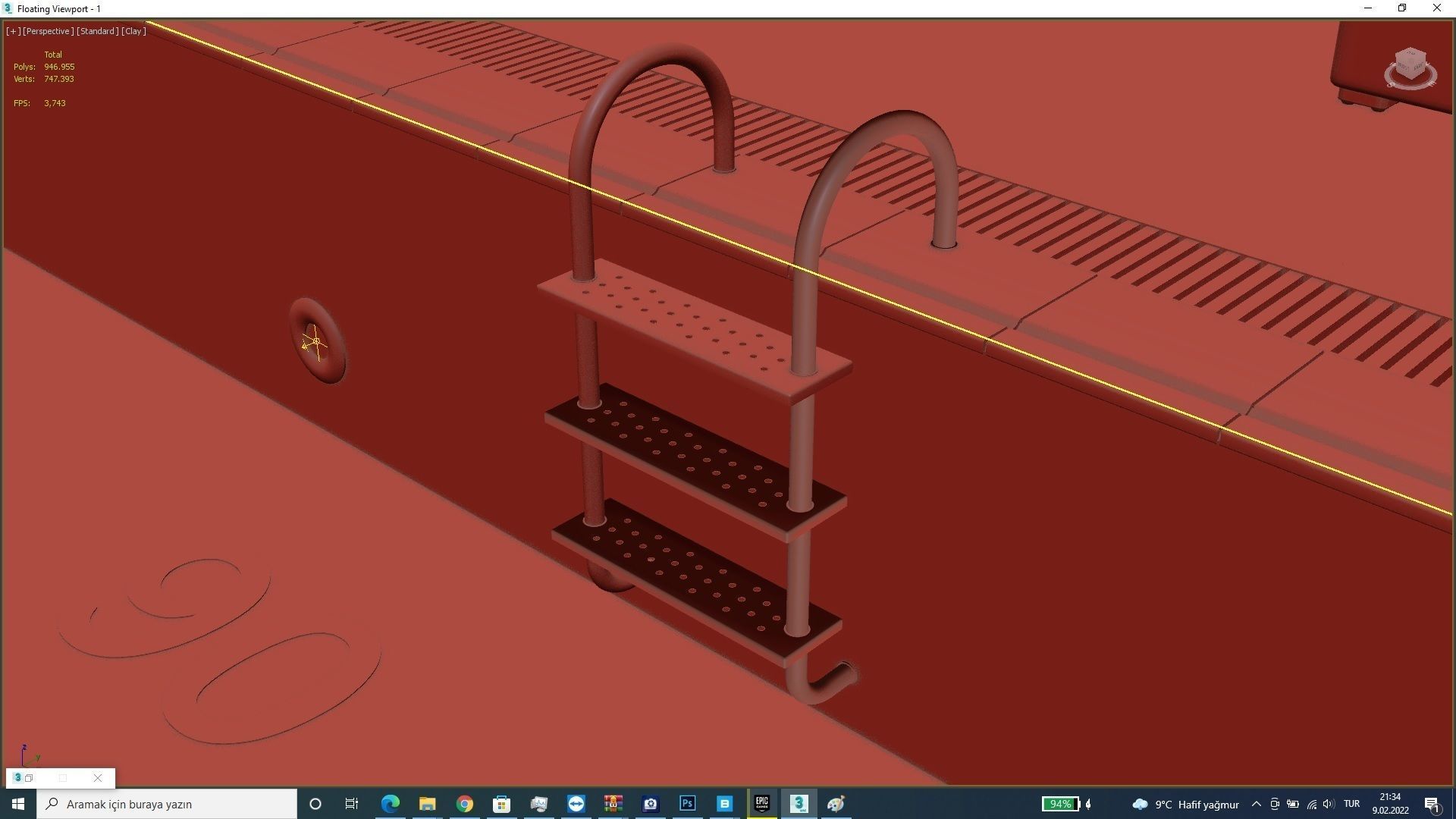Viewport: 1456px width, 819px height.
Task: Click the TUR keyboard language indicator
Action: (1351, 804)
